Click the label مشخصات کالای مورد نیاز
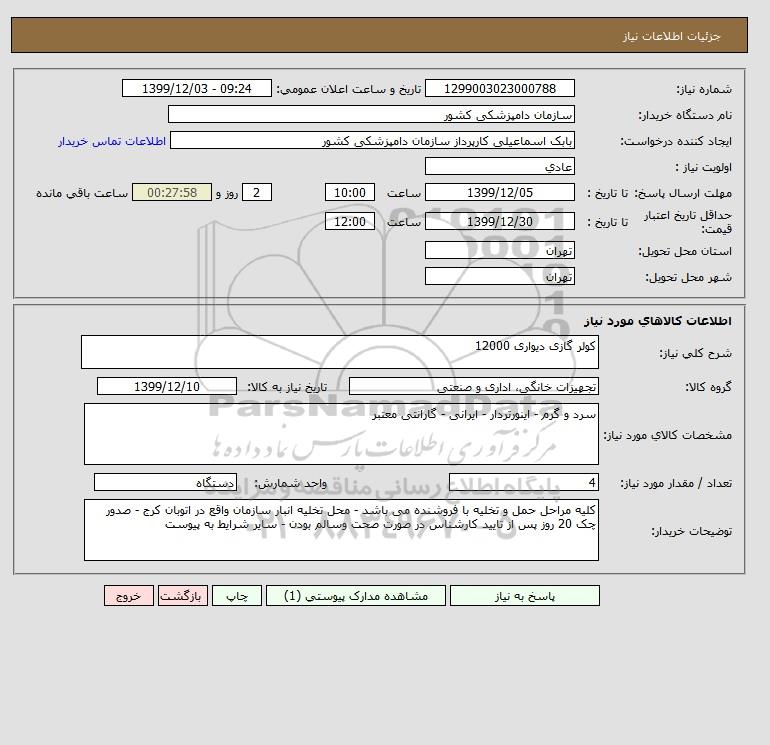Screen dimensions: 770x745 (668, 435)
